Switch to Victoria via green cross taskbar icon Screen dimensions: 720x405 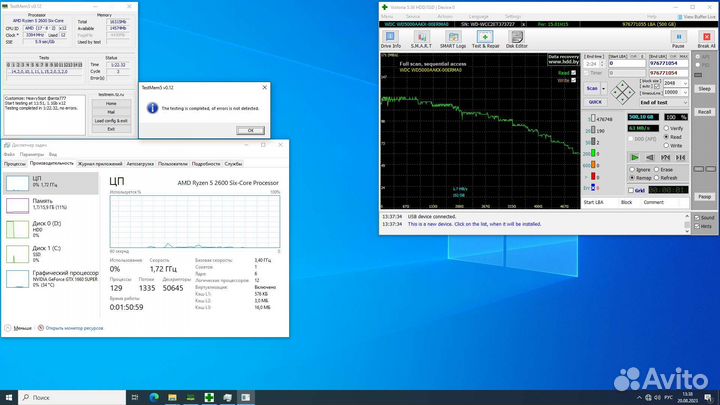pos(209,397)
